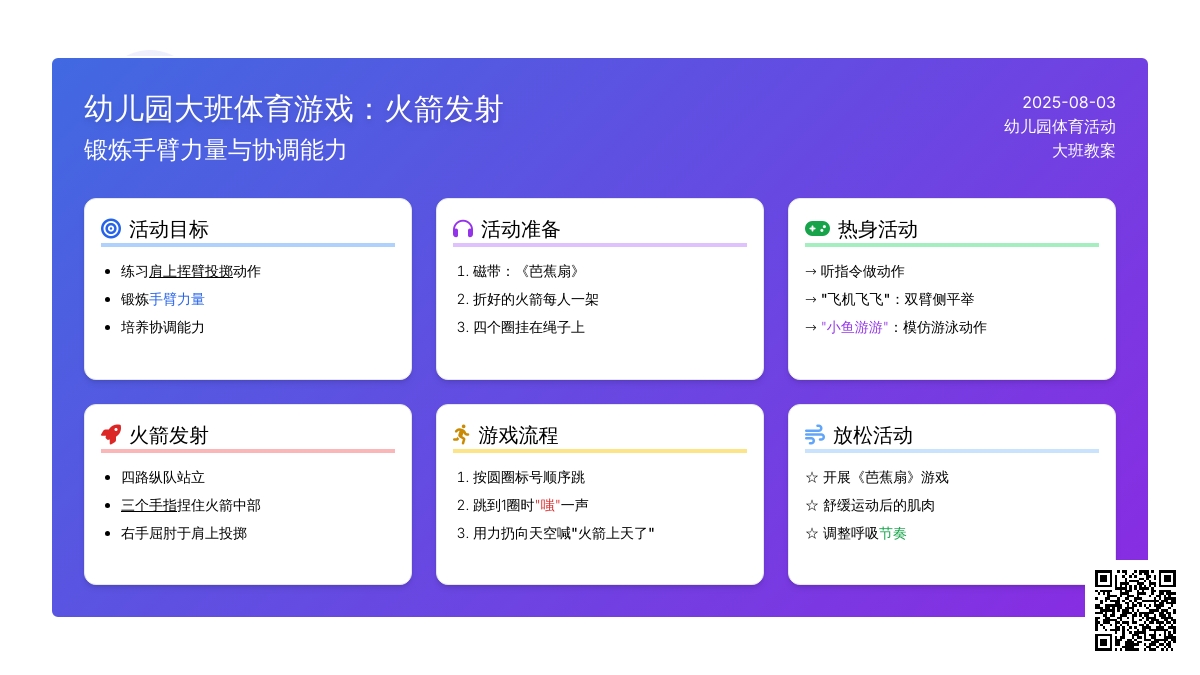This screenshot has height=675, width=1200.
Task: Click the step 用力扔向天空喊"火箭上天了"
Action: (564, 533)
